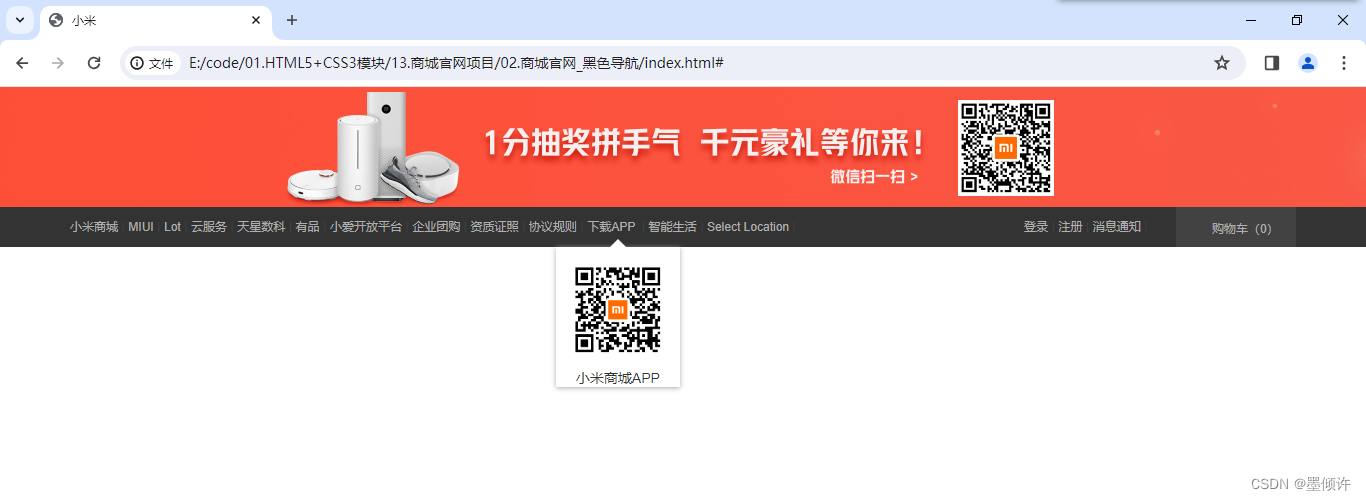
Task: Go to 企业团购 link
Action: (436, 227)
